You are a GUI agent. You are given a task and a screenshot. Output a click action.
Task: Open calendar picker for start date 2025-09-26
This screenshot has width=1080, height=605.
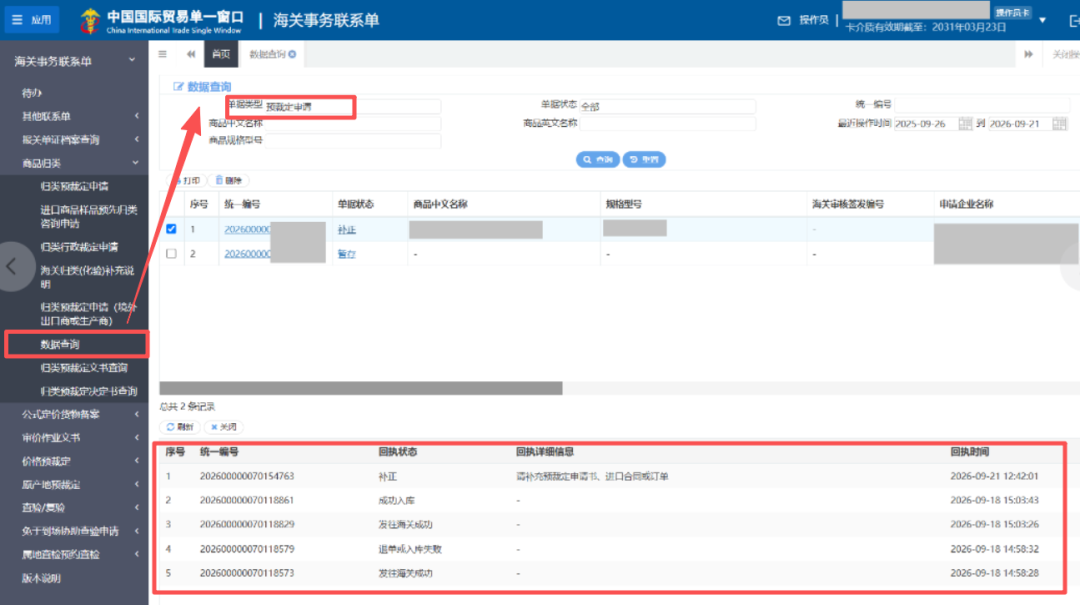[965, 123]
